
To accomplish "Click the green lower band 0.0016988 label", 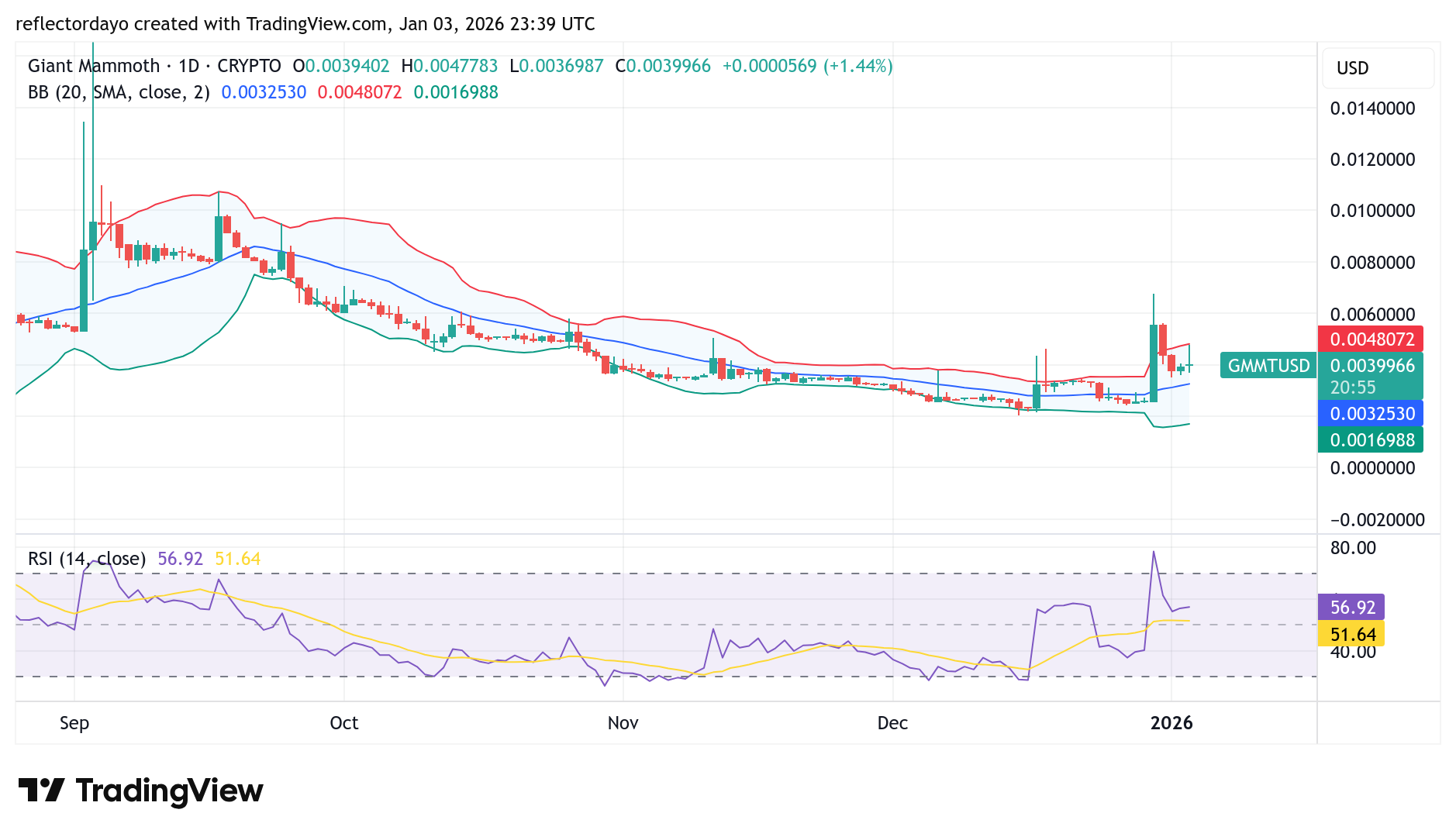I will [1370, 440].
